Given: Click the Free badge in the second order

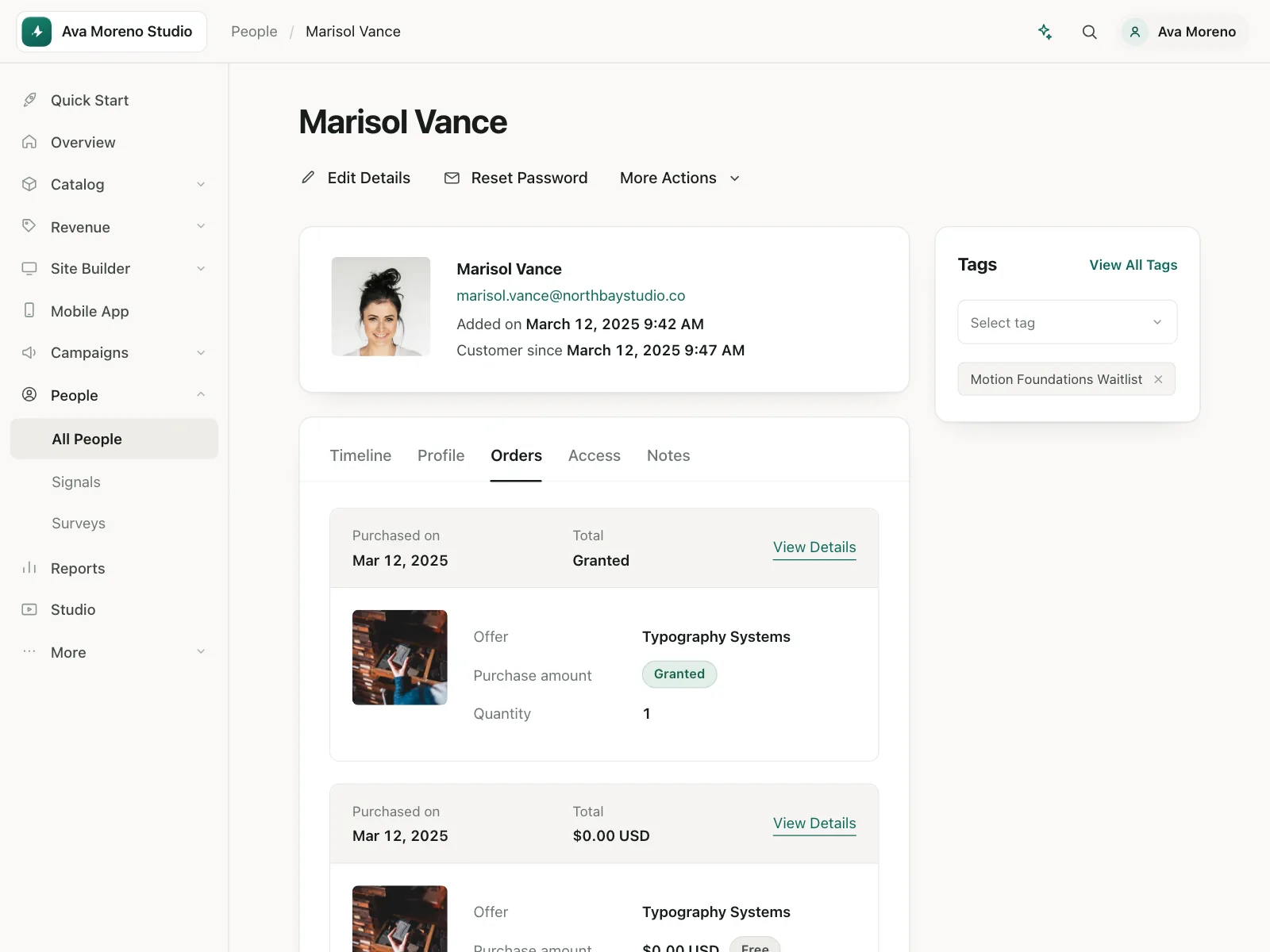Looking at the screenshot, I should click(755, 946).
